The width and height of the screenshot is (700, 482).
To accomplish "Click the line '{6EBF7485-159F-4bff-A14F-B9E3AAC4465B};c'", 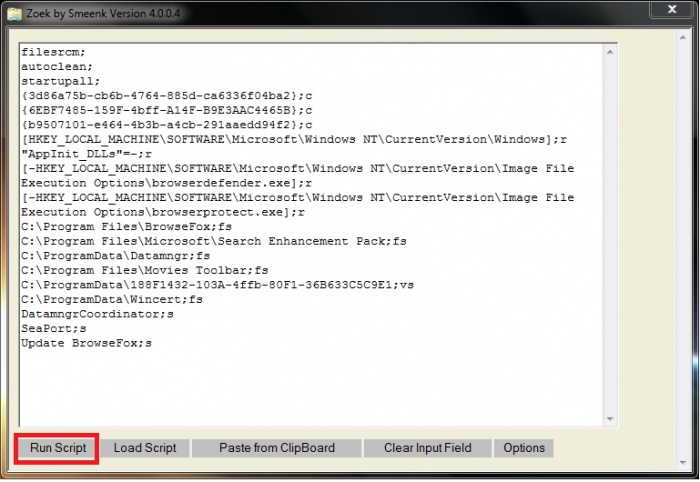I will click(167, 110).
